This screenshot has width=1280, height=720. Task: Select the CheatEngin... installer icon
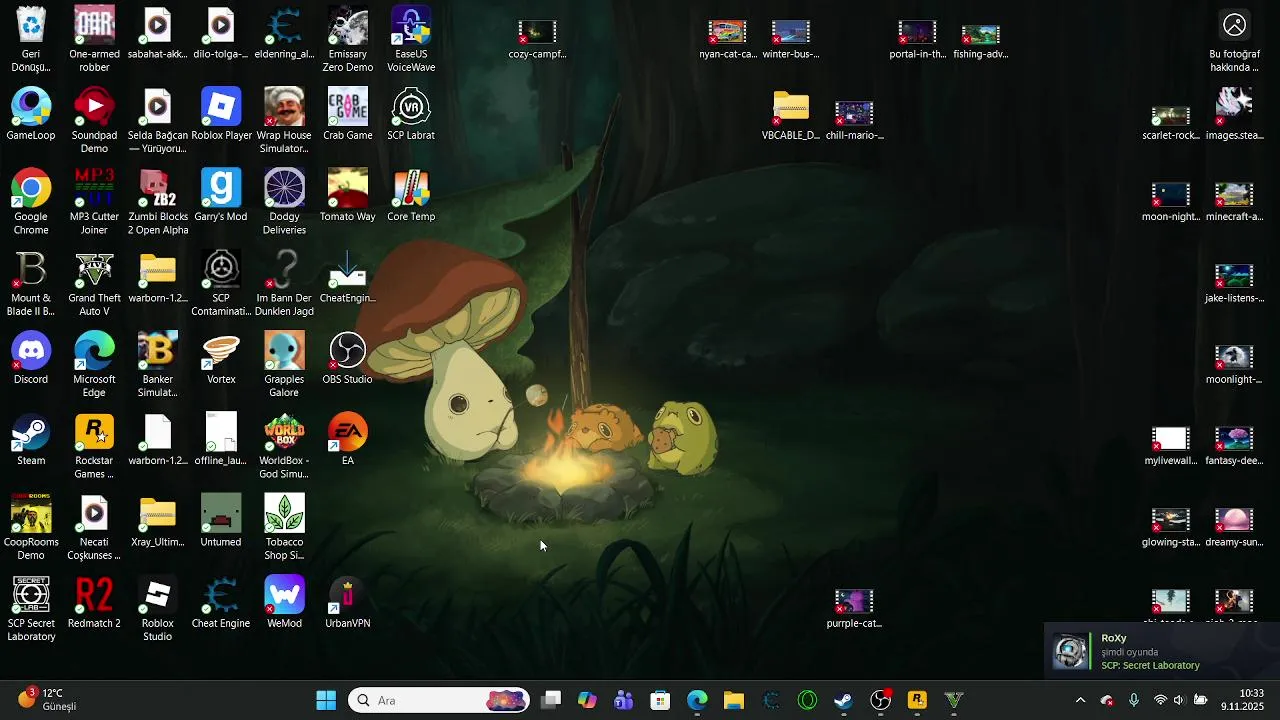pyautogui.click(x=348, y=277)
